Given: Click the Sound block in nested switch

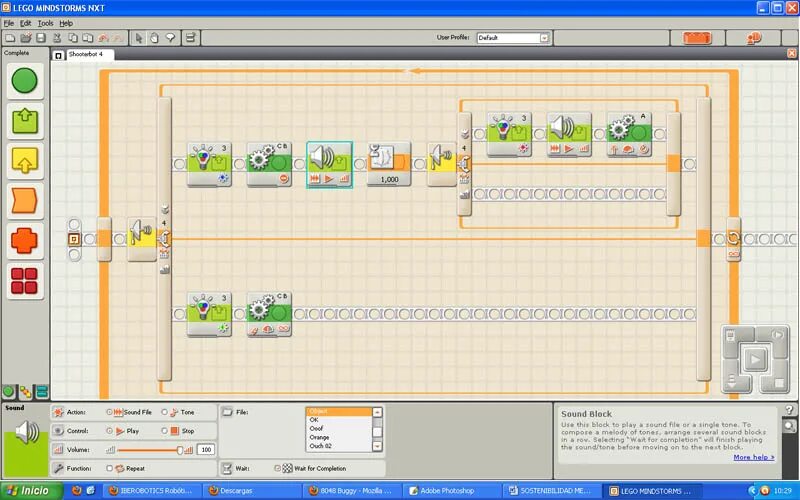Looking at the screenshot, I should [x=569, y=134].
